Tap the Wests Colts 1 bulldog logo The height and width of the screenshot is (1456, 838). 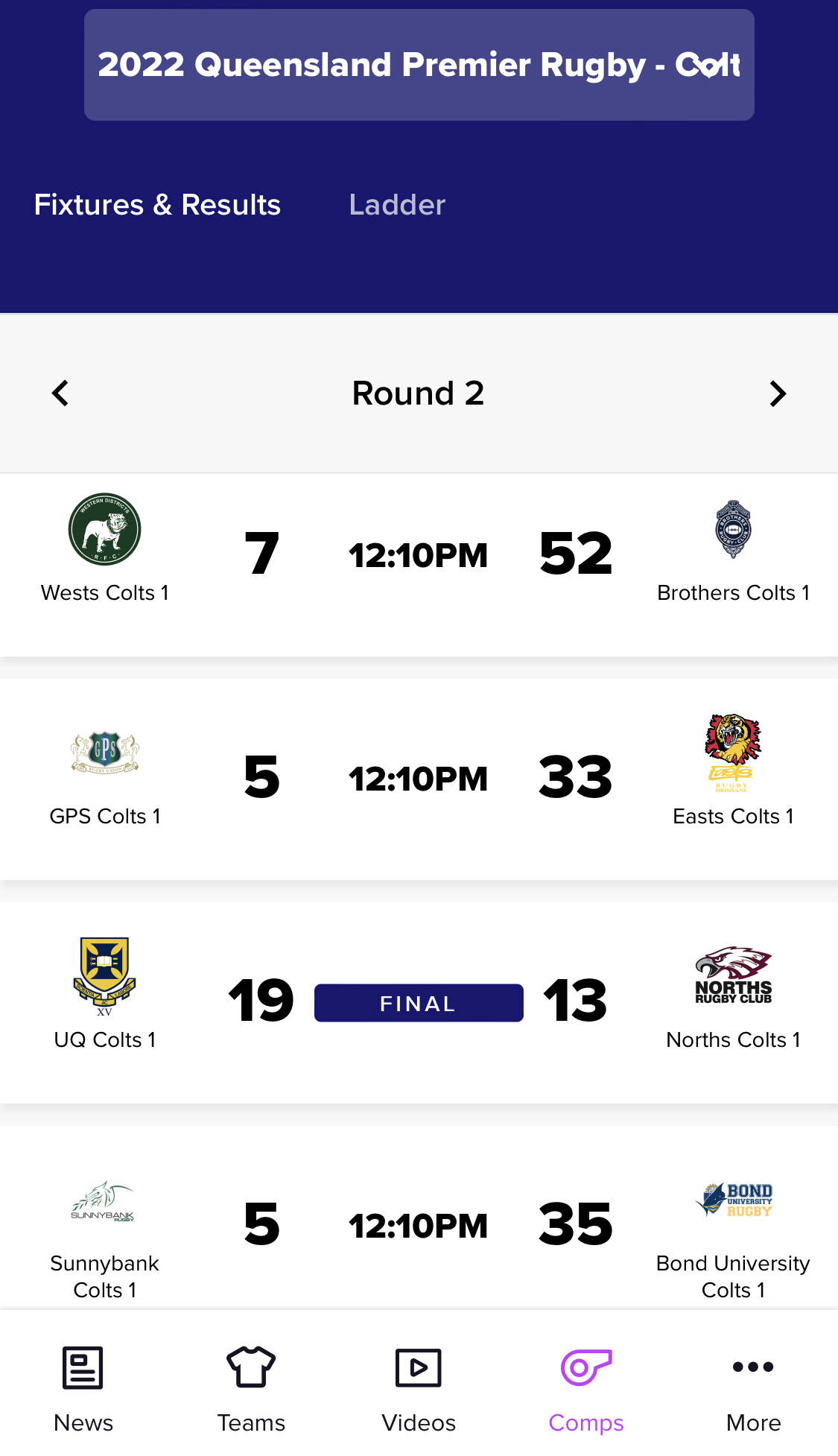[105, 530]
